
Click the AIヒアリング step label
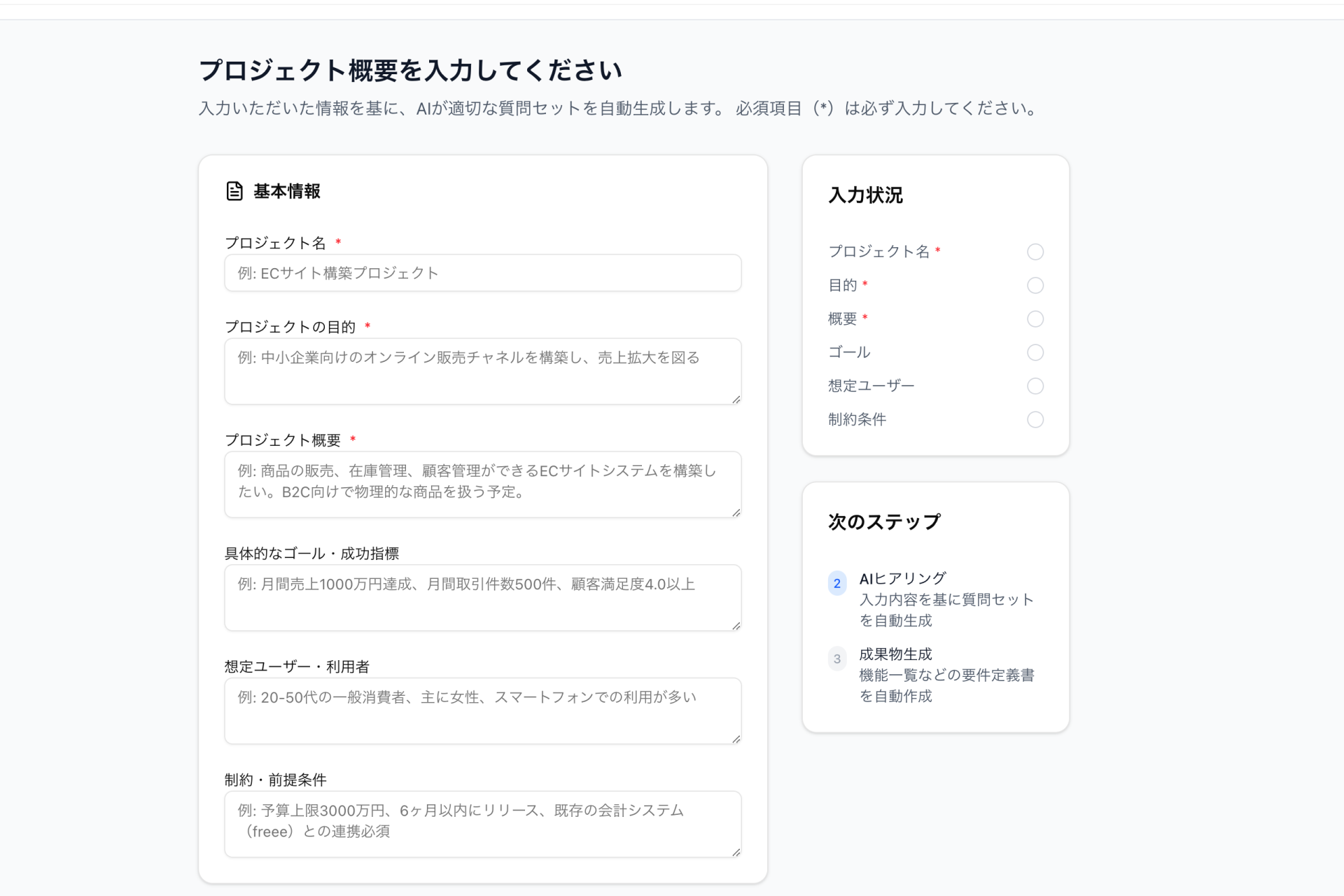[x=902, y=577]
